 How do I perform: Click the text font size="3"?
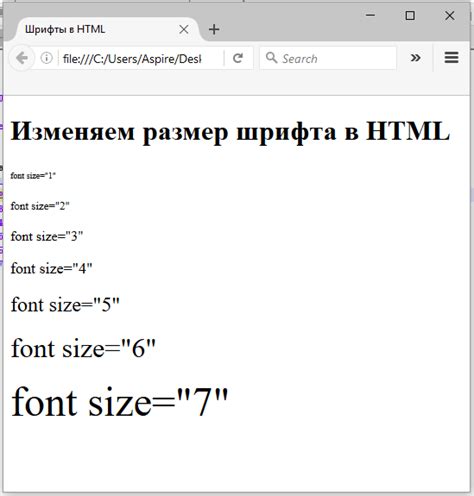click(x=47, y=236)
